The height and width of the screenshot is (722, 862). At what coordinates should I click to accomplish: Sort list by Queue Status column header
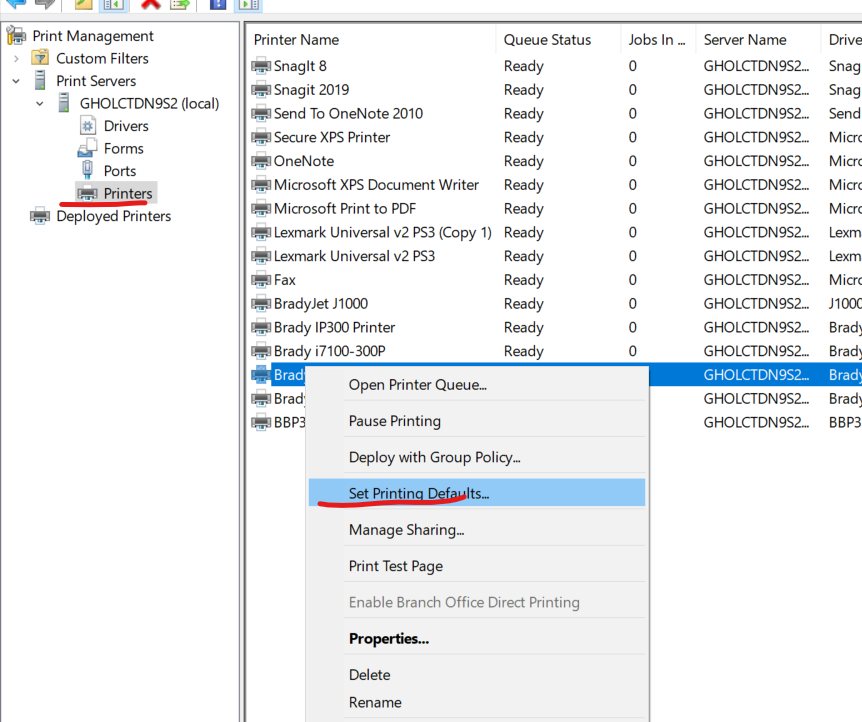[x=547, y=40]
